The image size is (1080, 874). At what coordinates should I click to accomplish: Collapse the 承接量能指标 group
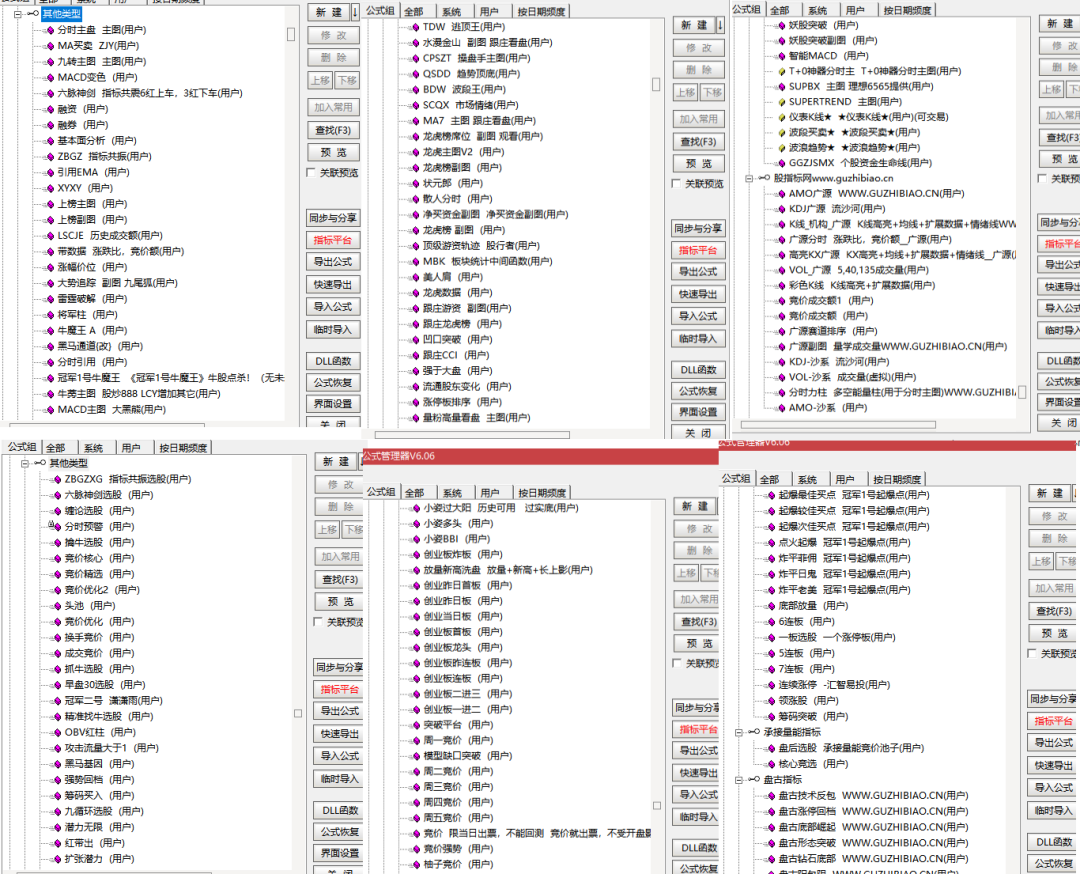click(738, 732)
